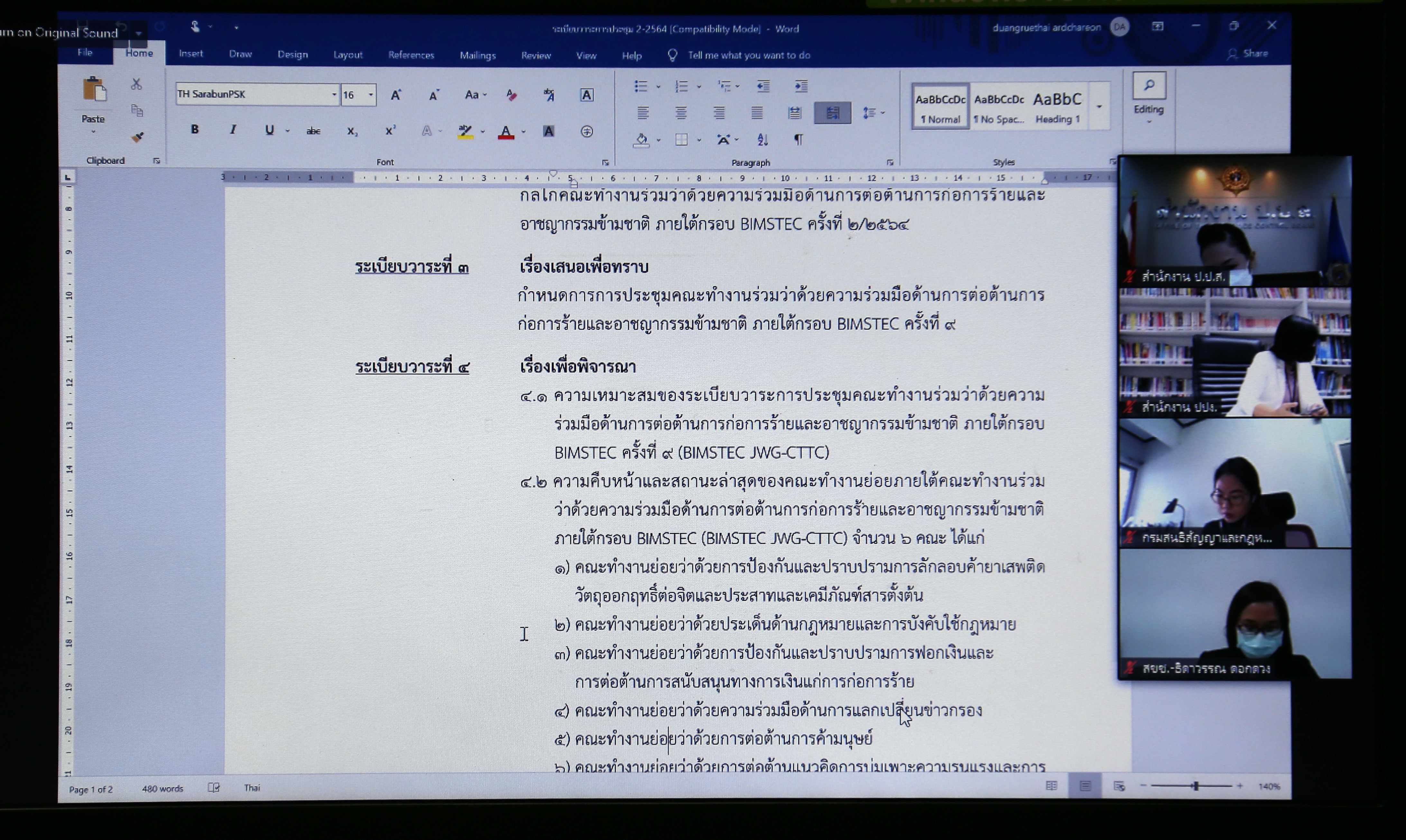Apply center paragraph alignment
Image resolution: width=1406 pixels, height=840 pixels.
coord(680,113)
